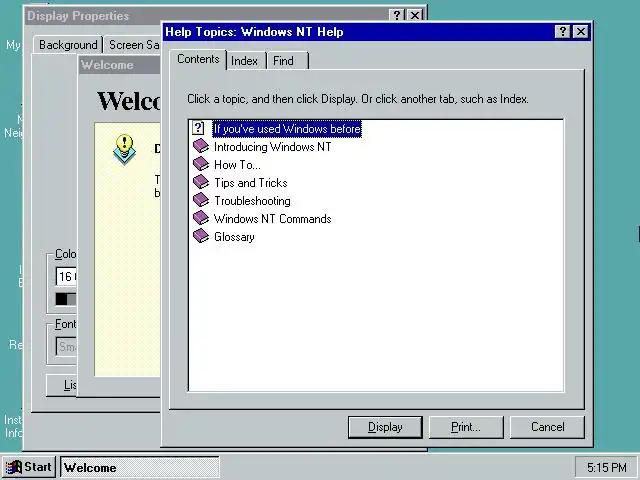The width and height of the screenshot is (640, 480).
Task: Switch to the Index tab
Action: pos(244,61)
